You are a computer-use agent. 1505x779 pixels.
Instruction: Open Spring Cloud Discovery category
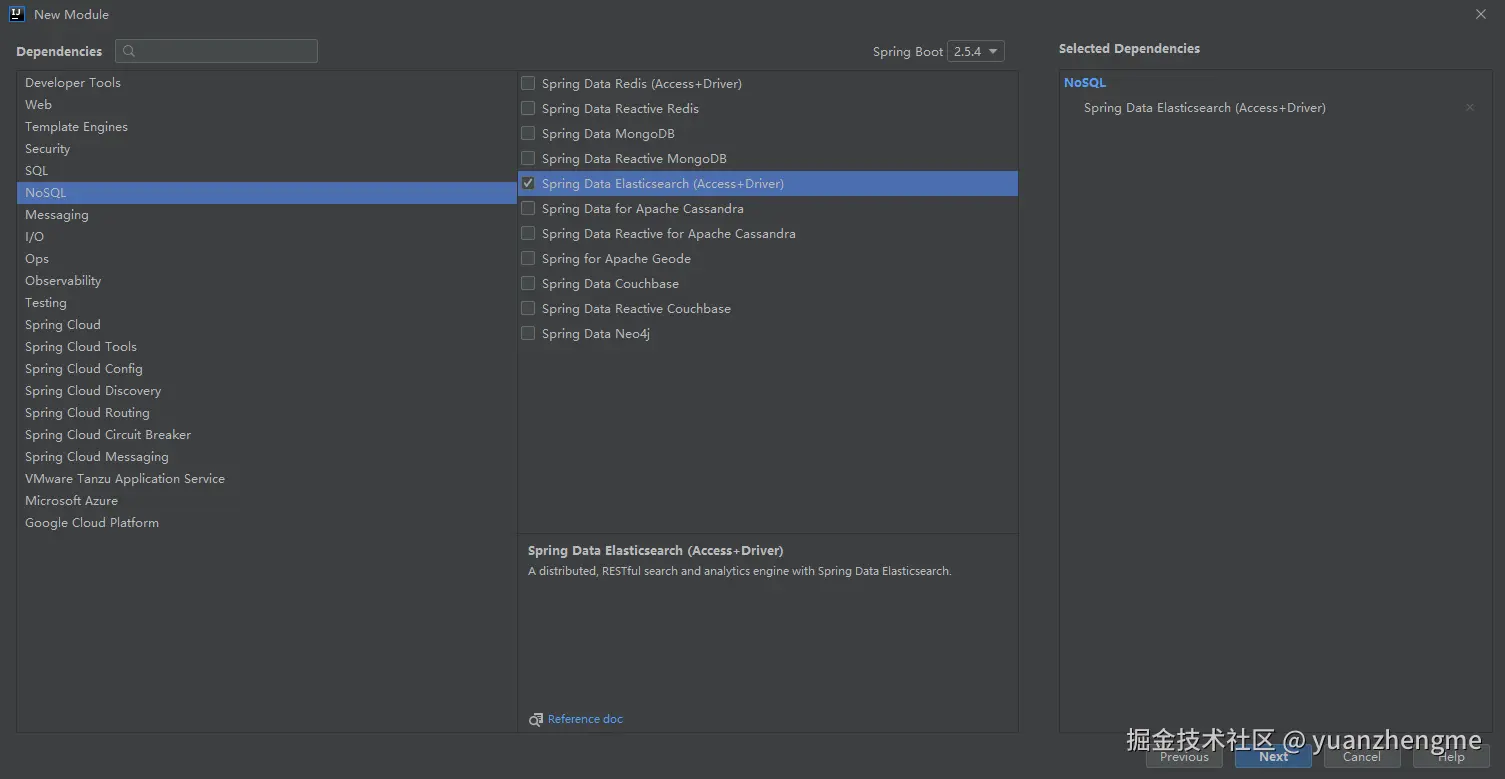click(266, 391)
